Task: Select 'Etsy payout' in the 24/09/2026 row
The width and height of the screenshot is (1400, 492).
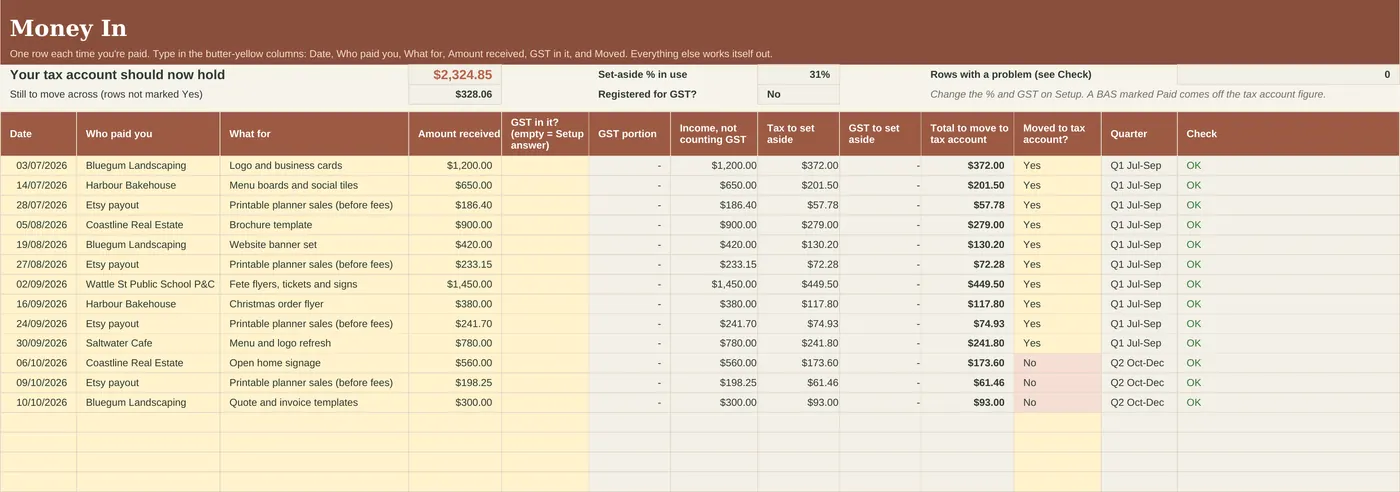Action: (148, 324)
